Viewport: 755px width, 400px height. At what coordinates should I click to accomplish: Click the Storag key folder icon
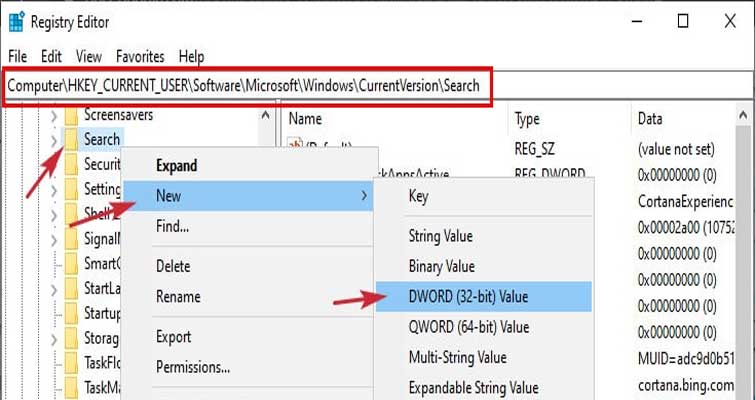71,337
